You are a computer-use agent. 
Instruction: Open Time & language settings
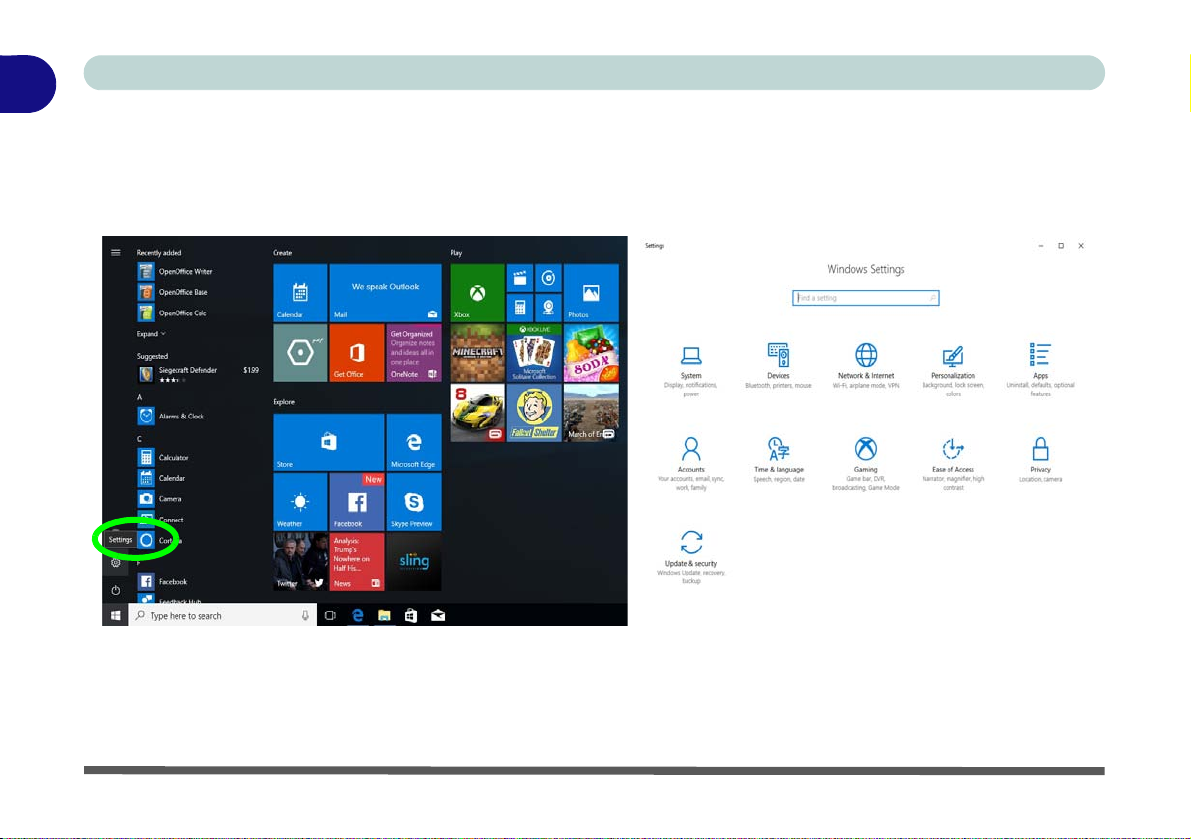click(778, 459)
